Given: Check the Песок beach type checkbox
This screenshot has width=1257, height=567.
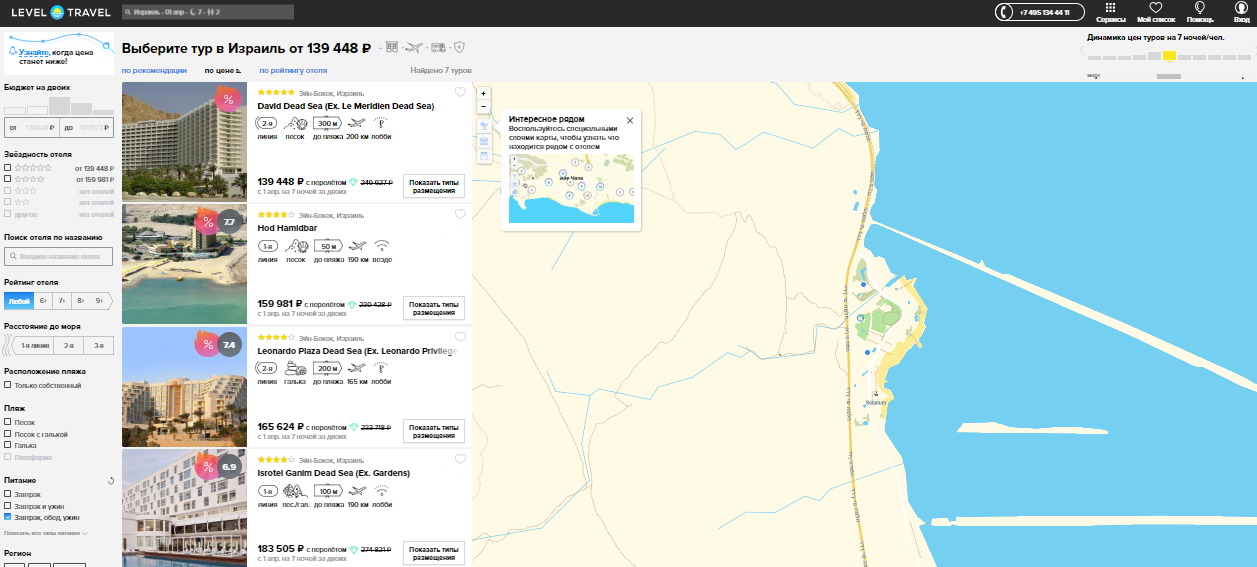Looking at the screenshot, I should point(8,422).
